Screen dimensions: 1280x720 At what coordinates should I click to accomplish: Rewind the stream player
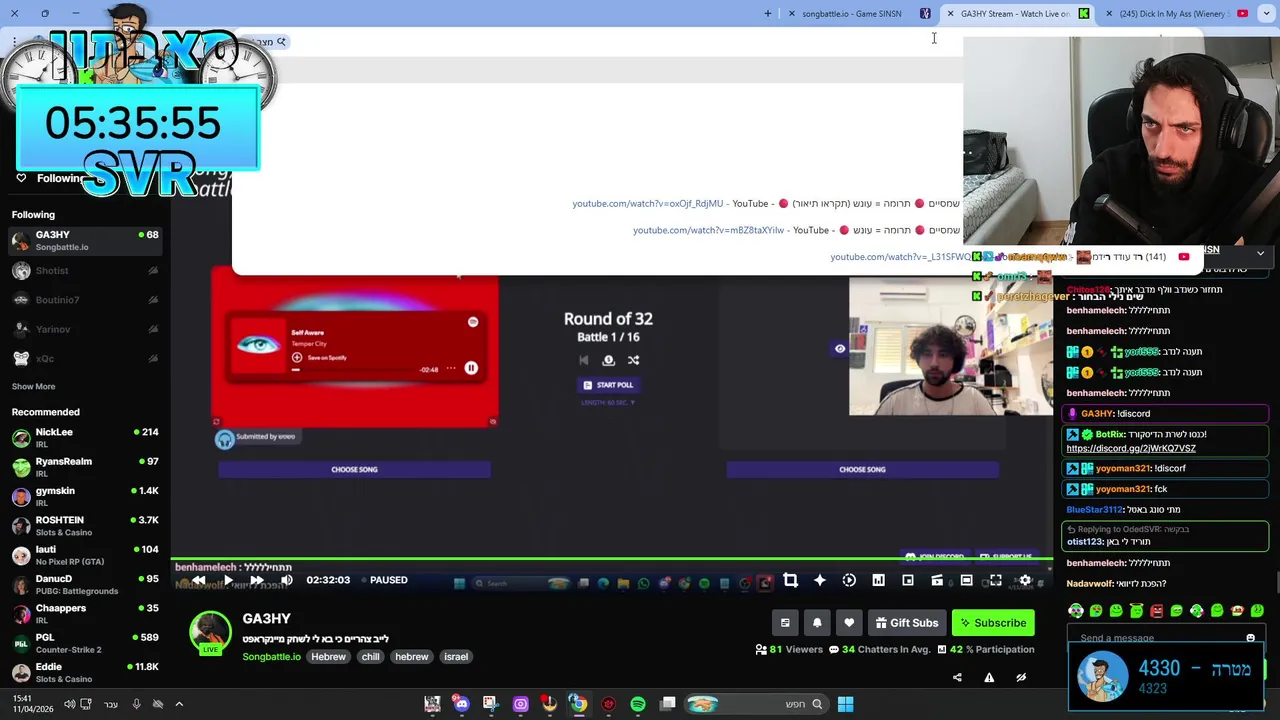point(198,580)
